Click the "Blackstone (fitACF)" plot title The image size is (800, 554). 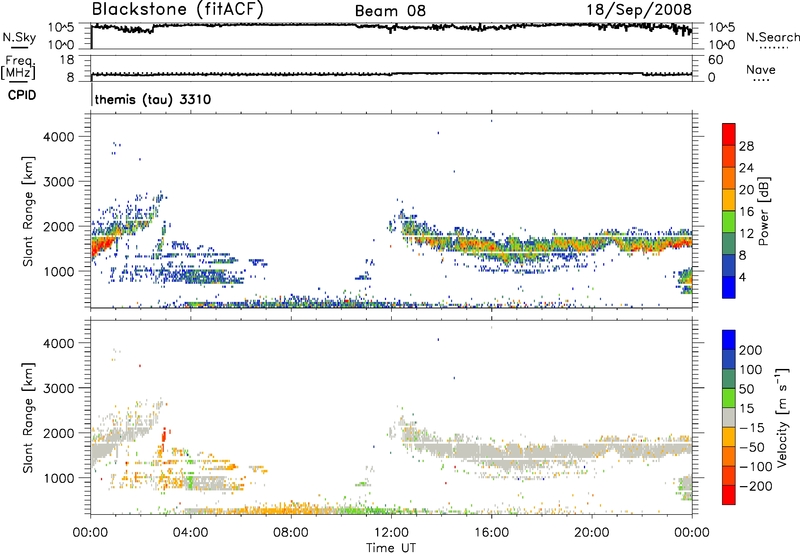click(177, 10)
